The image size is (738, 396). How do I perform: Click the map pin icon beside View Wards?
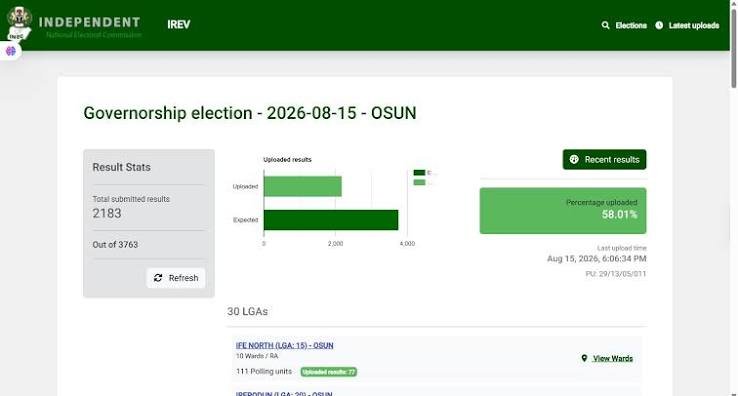[x=584, y=358]
